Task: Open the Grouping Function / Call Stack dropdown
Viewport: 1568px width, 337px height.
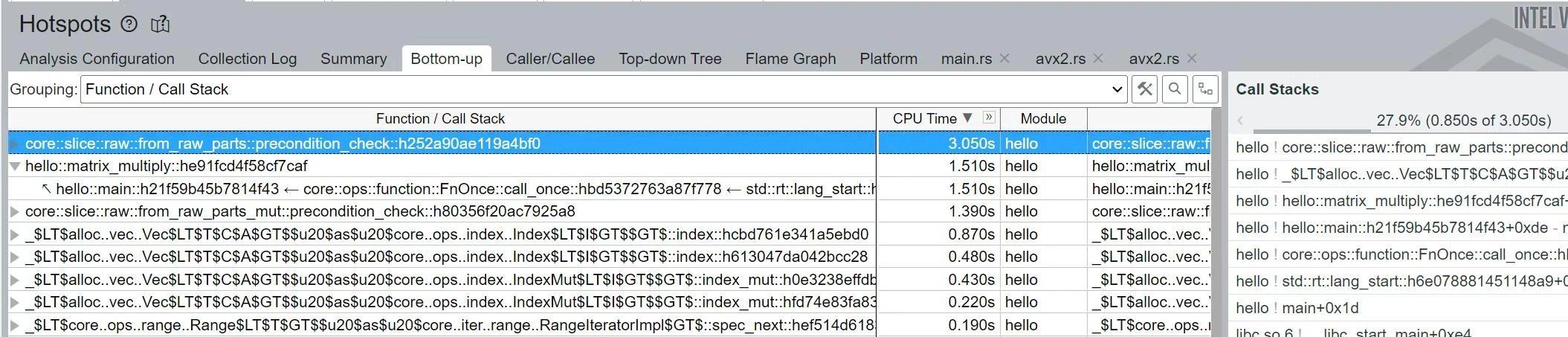Action: [604, 89]
